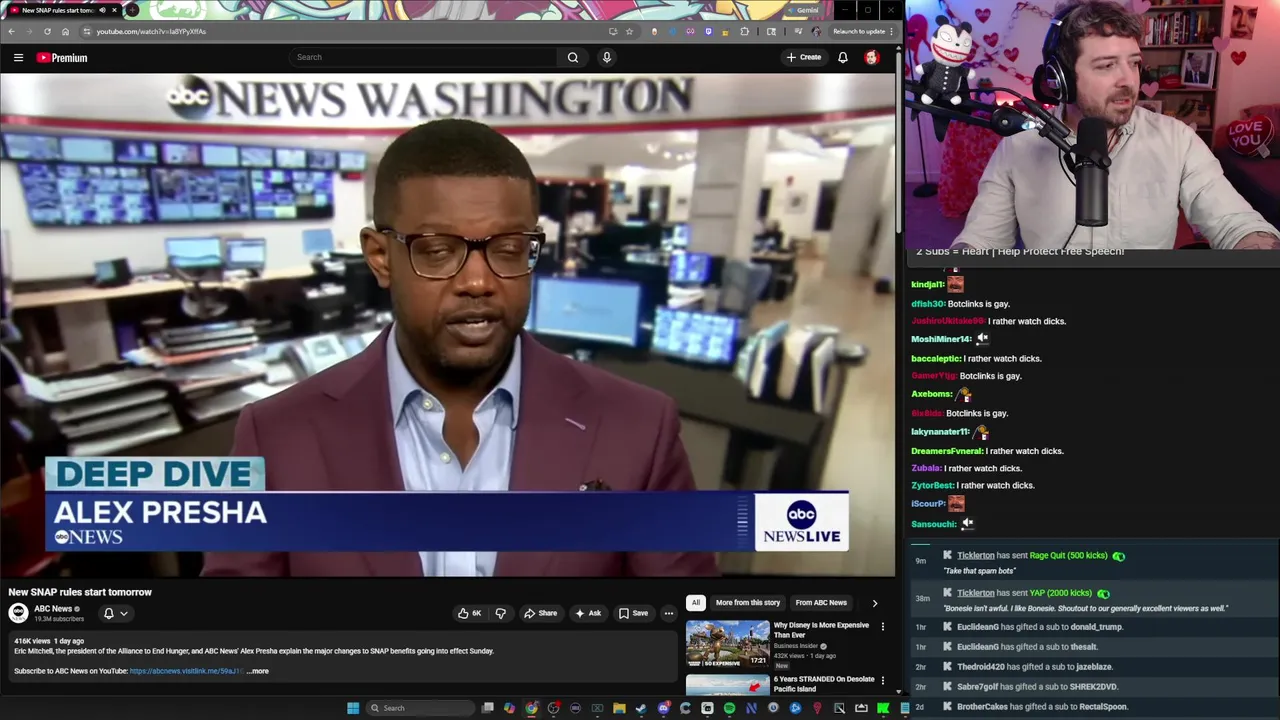Open Gemini button in browser title bar
The height and width of the screenshot is (720, 1280).
(802, 10)
